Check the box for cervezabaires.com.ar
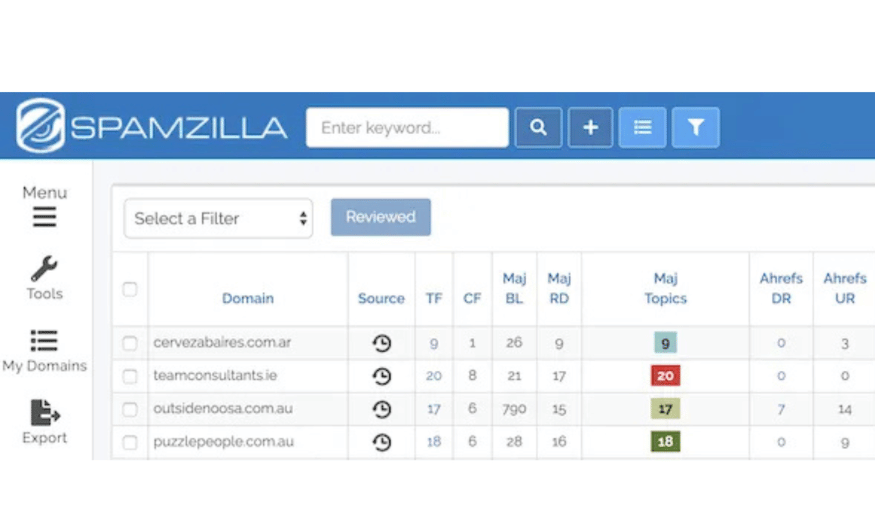Image resolution: width=875 pixels, height=525 pixels. (129, 343)
